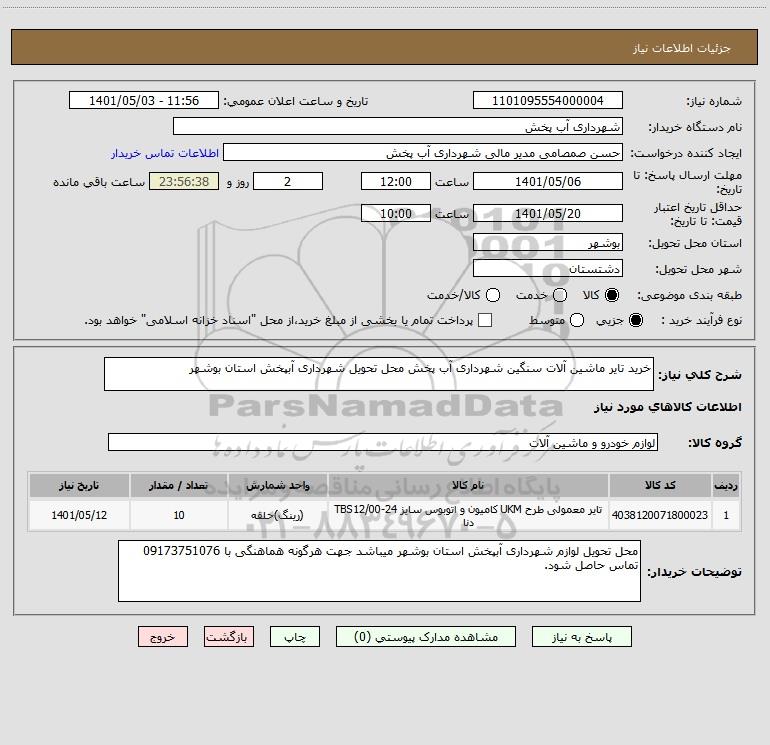Click the شرح کلی نیاز label

point(700,375)
